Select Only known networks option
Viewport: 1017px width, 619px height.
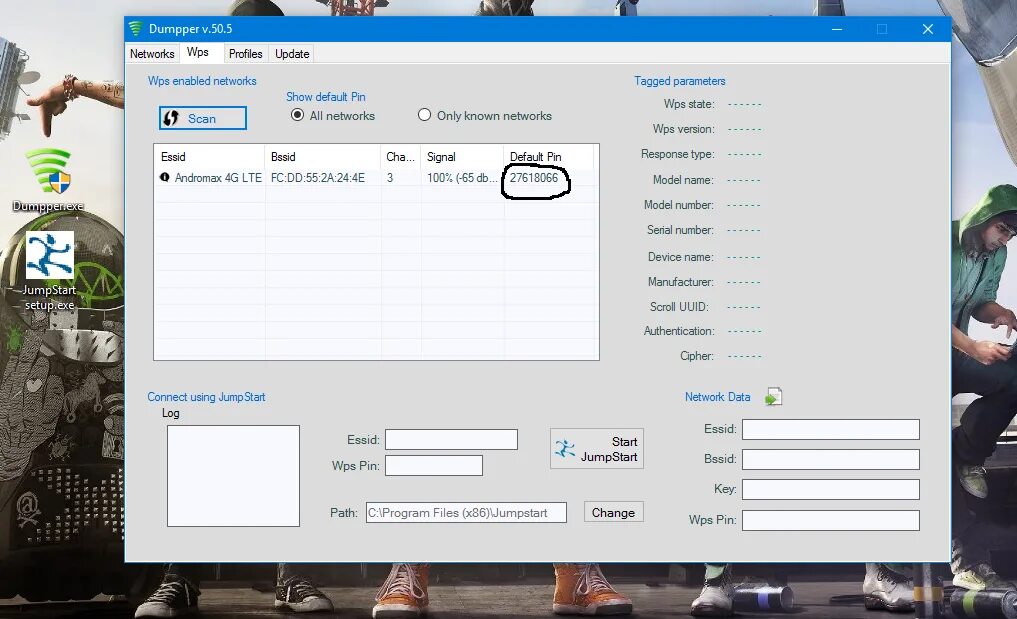pos(424,115)
